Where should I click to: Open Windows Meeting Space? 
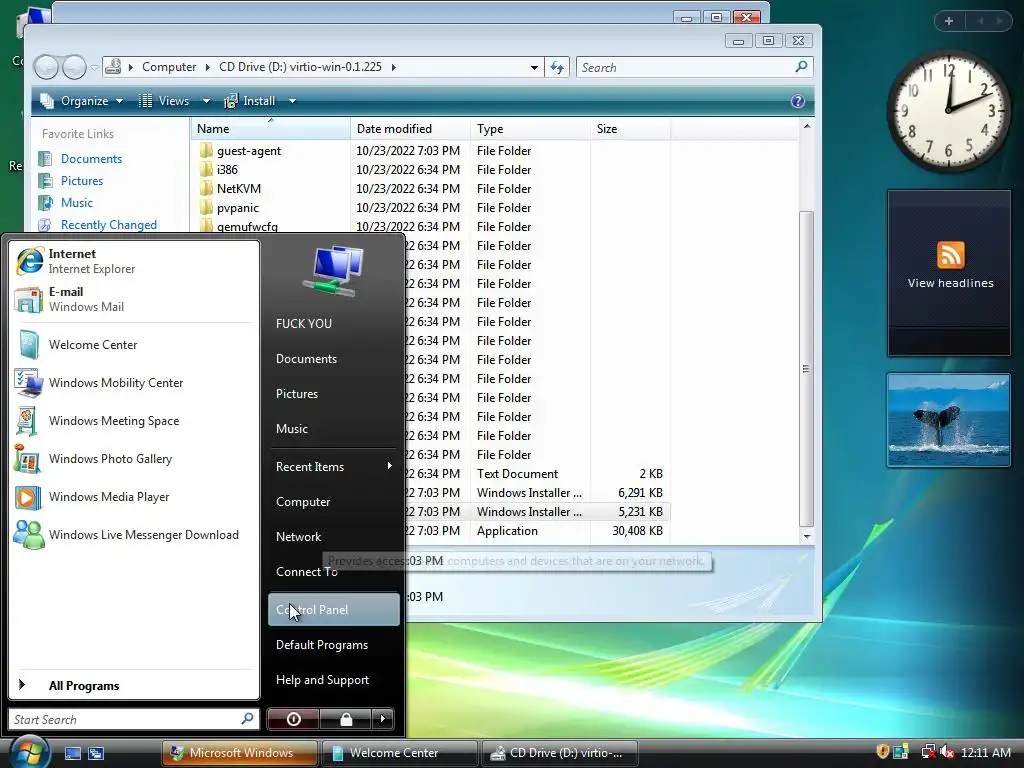(x=134, y=421)
